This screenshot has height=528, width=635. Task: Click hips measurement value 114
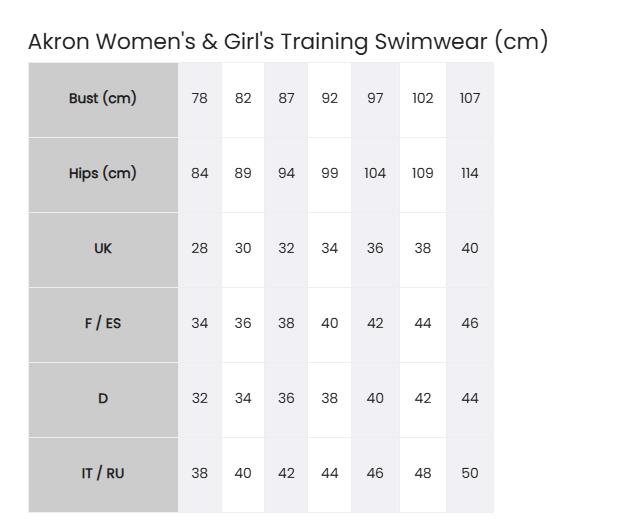pos(470,173)
